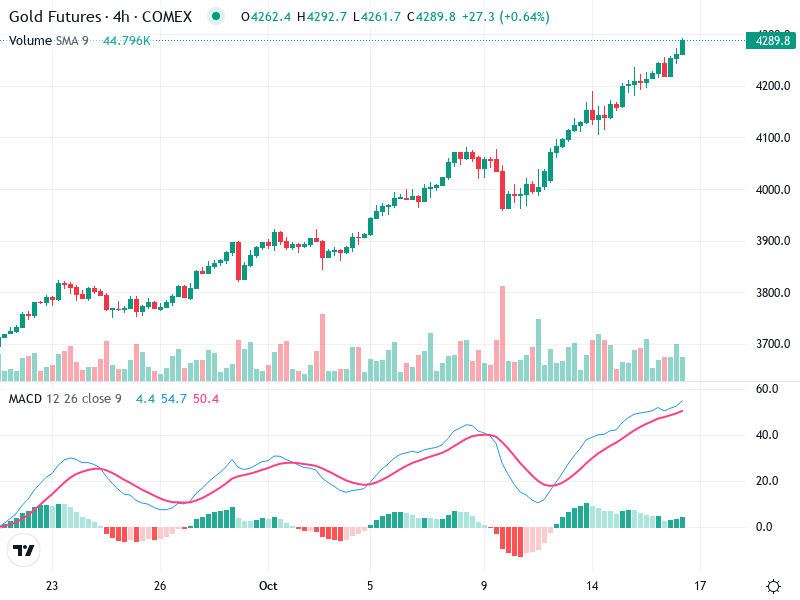Click the latest green candlestick

coord(683,46)
